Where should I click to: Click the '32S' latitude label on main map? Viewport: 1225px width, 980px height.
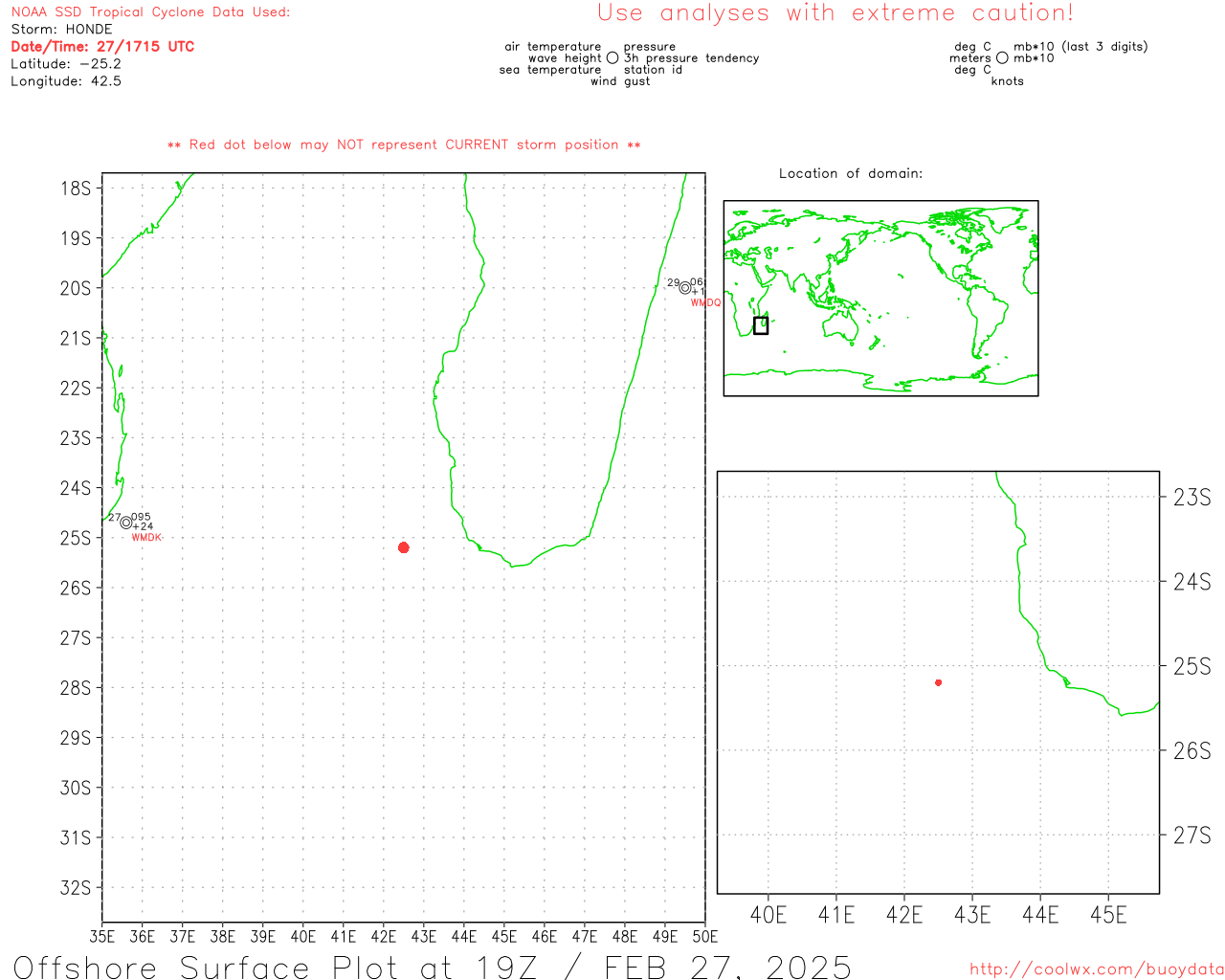(76, 888)
